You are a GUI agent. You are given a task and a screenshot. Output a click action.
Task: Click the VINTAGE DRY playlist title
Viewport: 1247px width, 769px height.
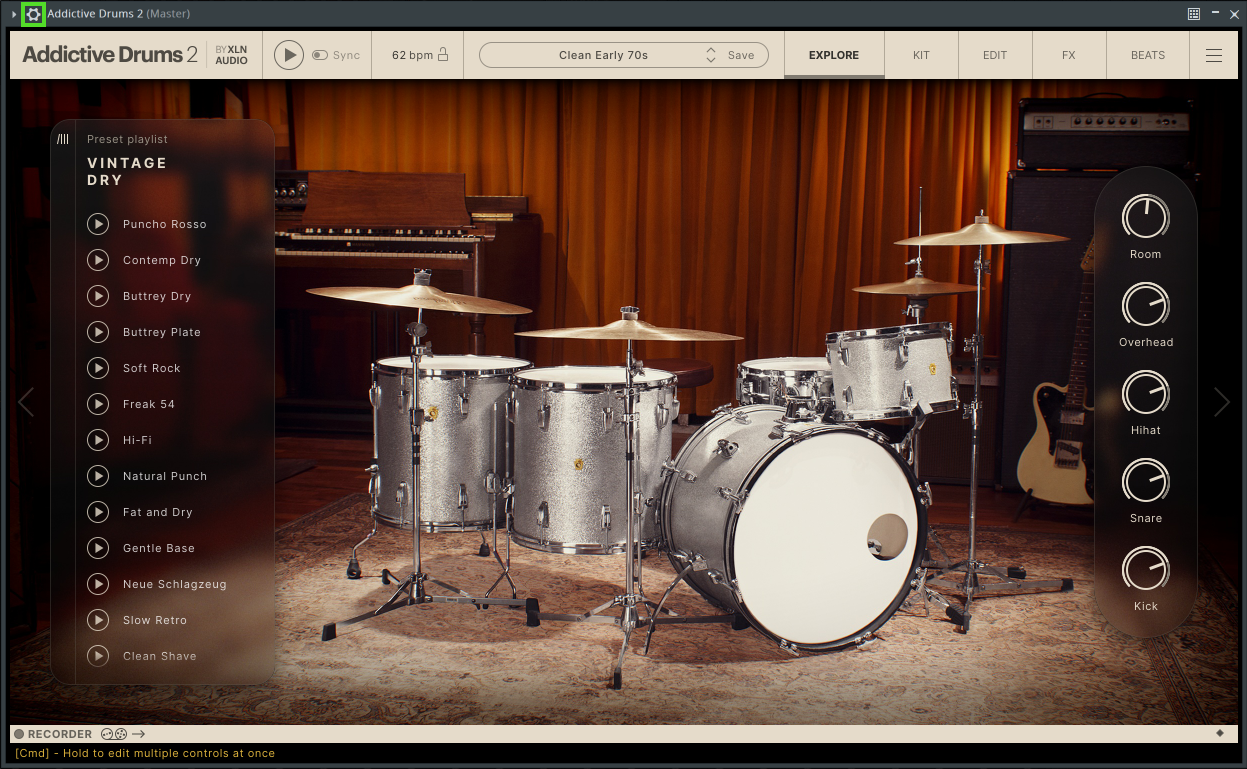(127, 171)
